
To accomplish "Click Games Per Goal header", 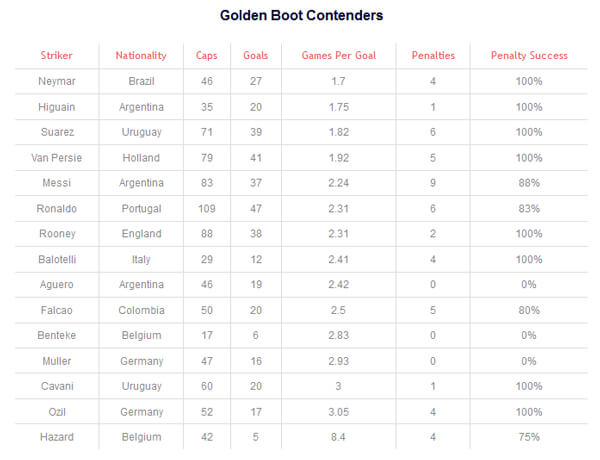I will 339,55.
